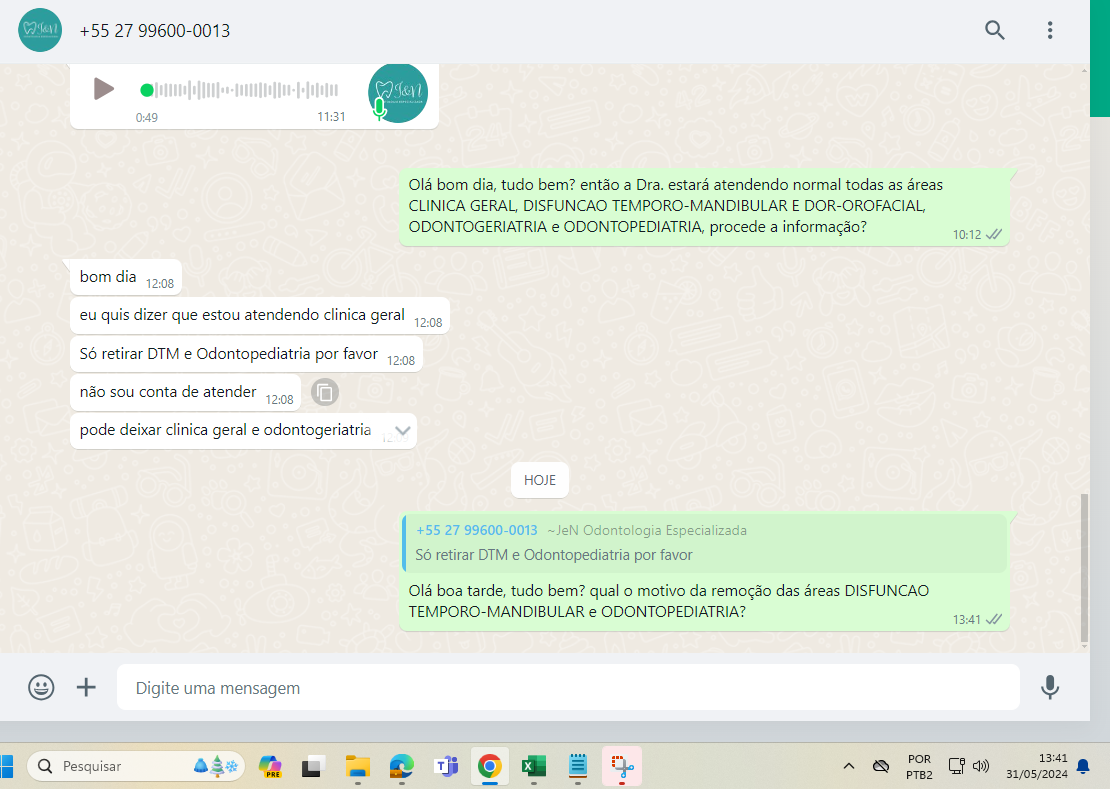1110x789 pixels.
Task: Select the sent message timestamped 10:12
Action: (x=704, y=207)
